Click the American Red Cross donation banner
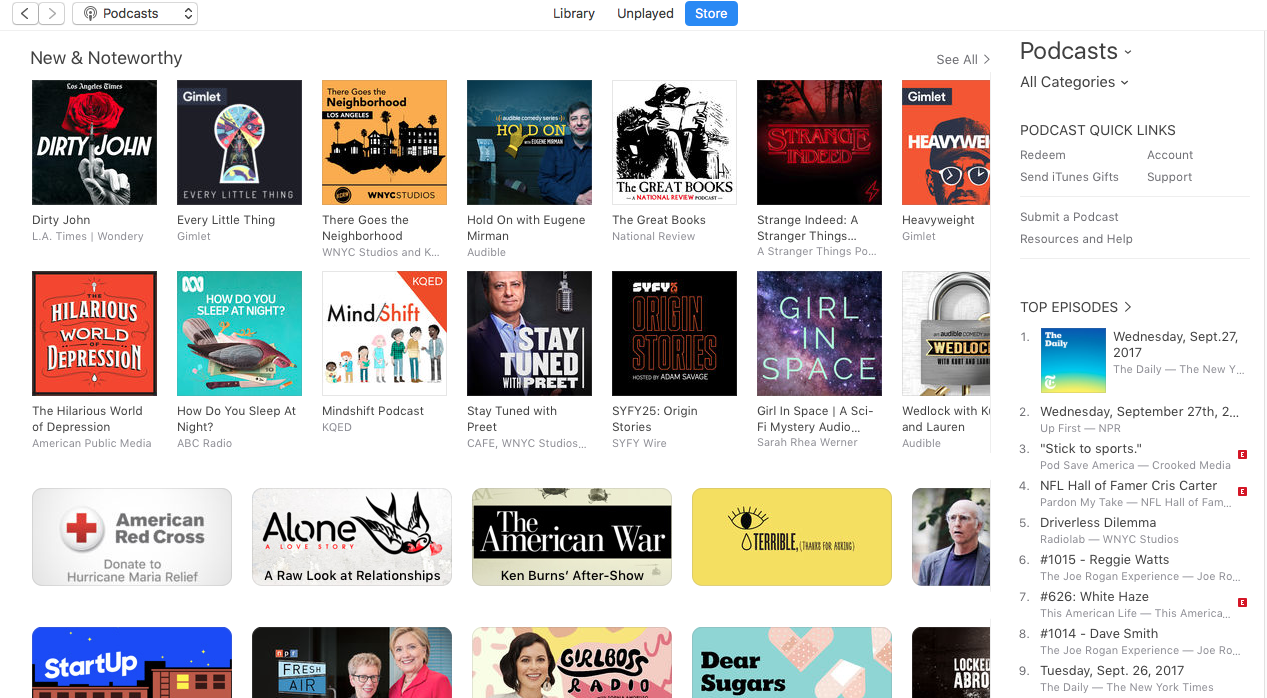Image resolution: width=1267 pixels, height=698 pixels. pos(132,536)
